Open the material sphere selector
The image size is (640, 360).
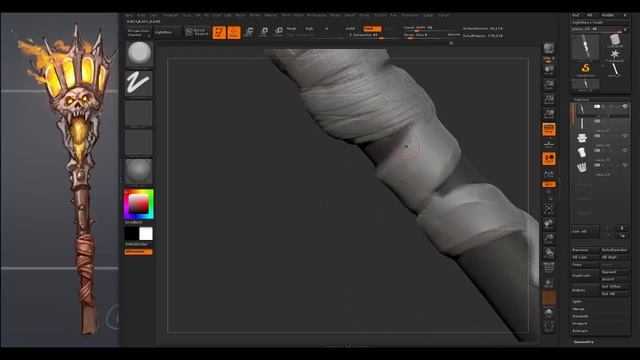(x=138, y=171)
